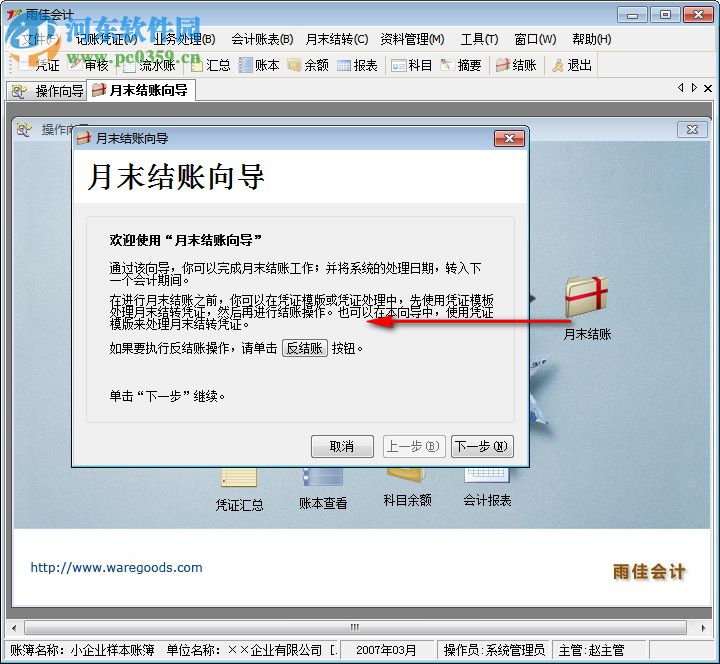The width and height of the screenshot is (720, 664).
Task: Open the 流水账 toolbar item
Action: (150, 65)
